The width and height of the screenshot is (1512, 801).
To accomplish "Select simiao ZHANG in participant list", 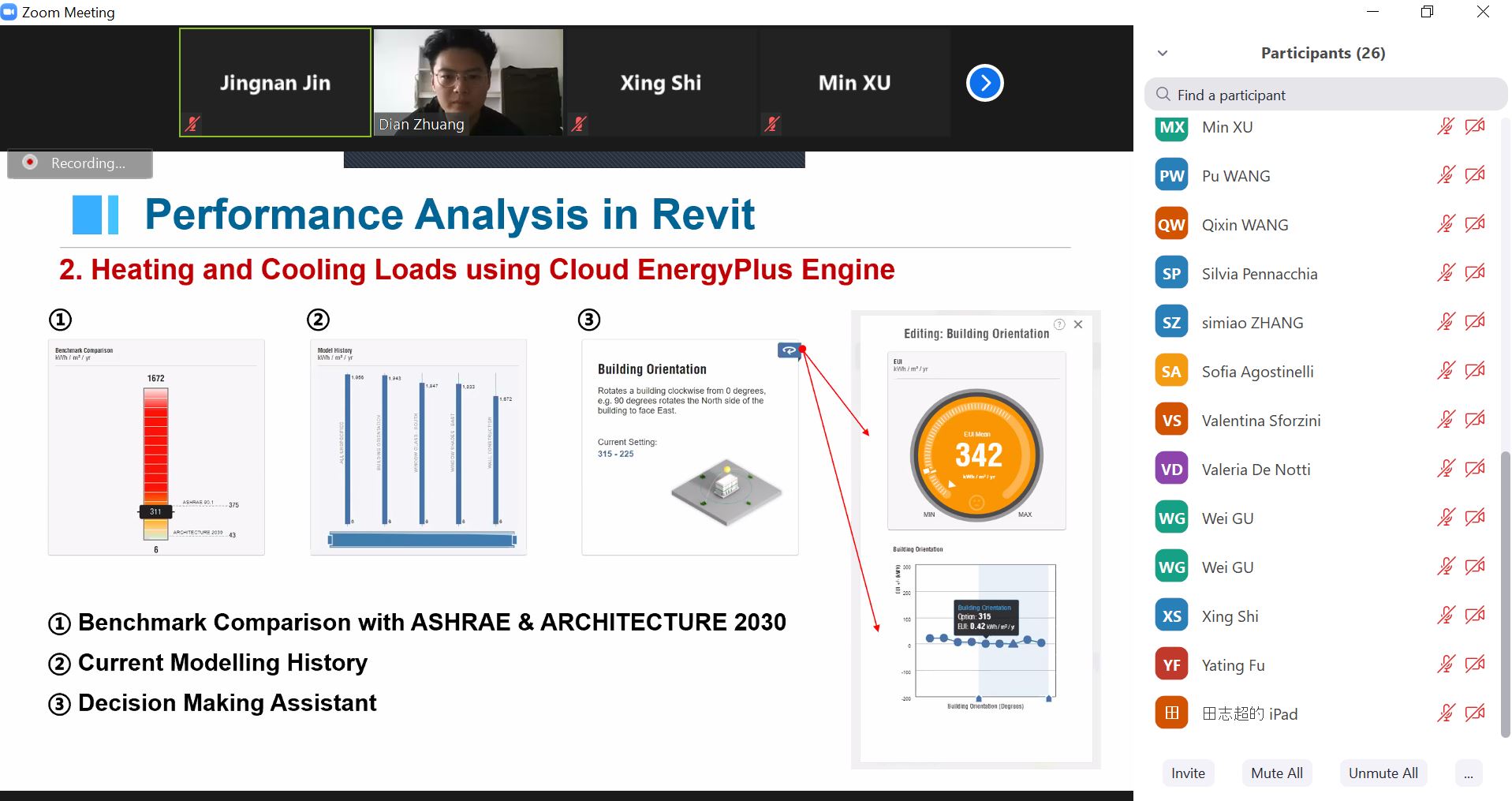I will tap(1252, 323).
